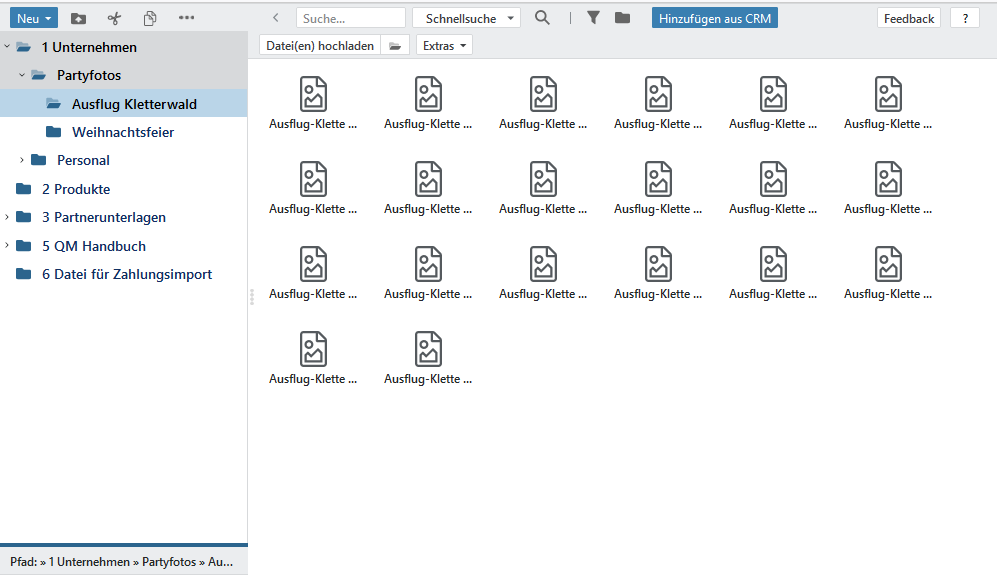
Task: Open the Schnellsuche dropdown
Action: pos(466,18)
